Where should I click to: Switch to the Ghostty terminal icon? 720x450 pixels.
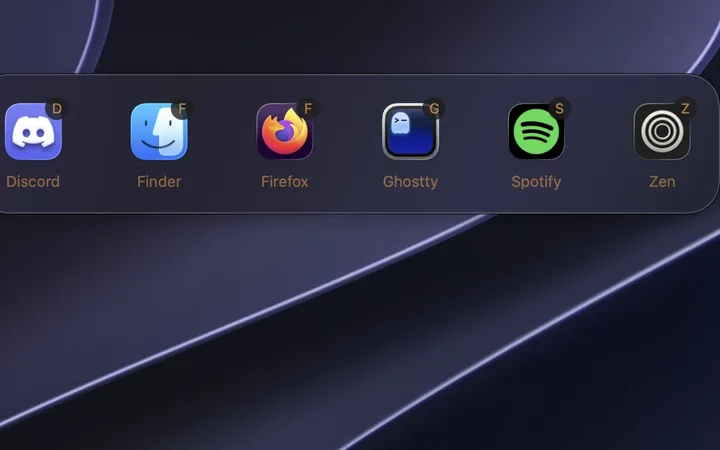click(411, 131)
